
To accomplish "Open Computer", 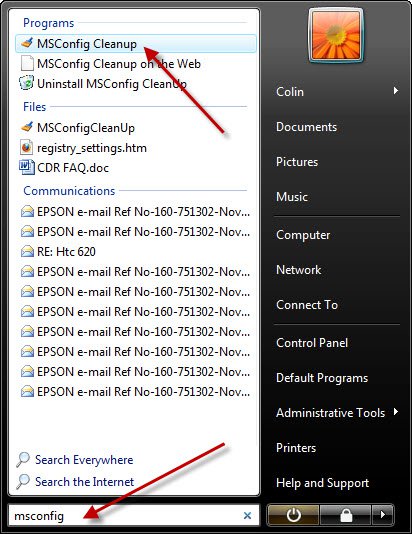I will click(303, 235).
